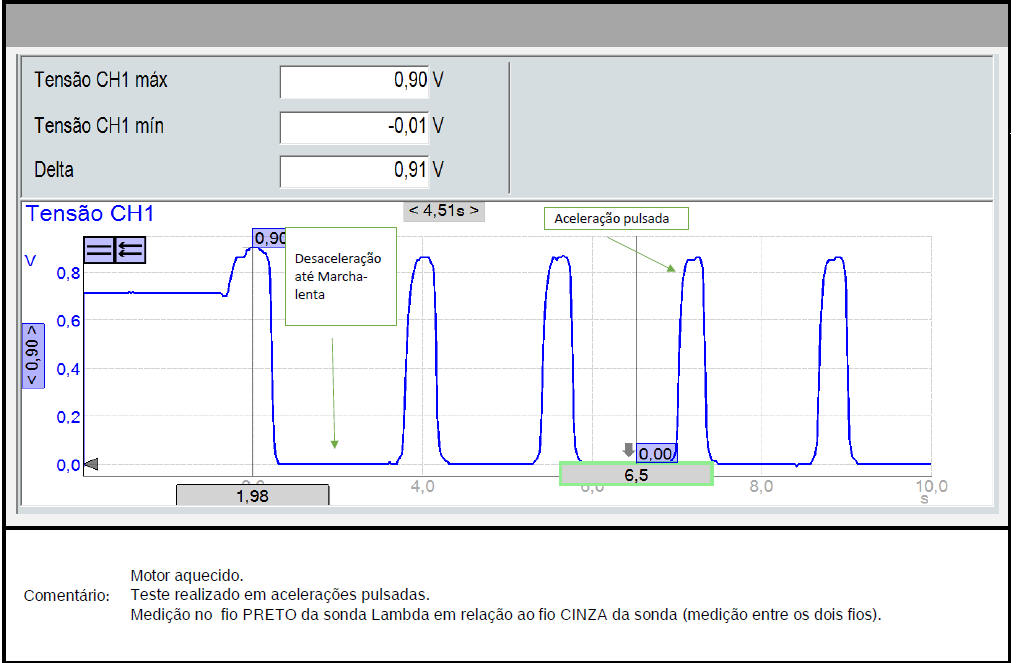Click the horizontal lines icon on the graph

(99, 250)
